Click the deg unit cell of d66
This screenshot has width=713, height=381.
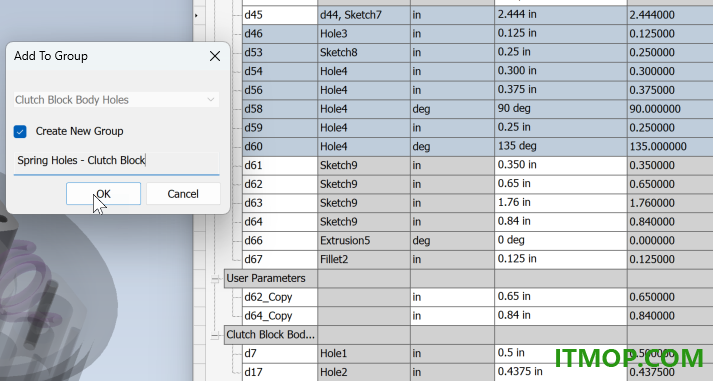pyautogui.click(x=452, y=241)
